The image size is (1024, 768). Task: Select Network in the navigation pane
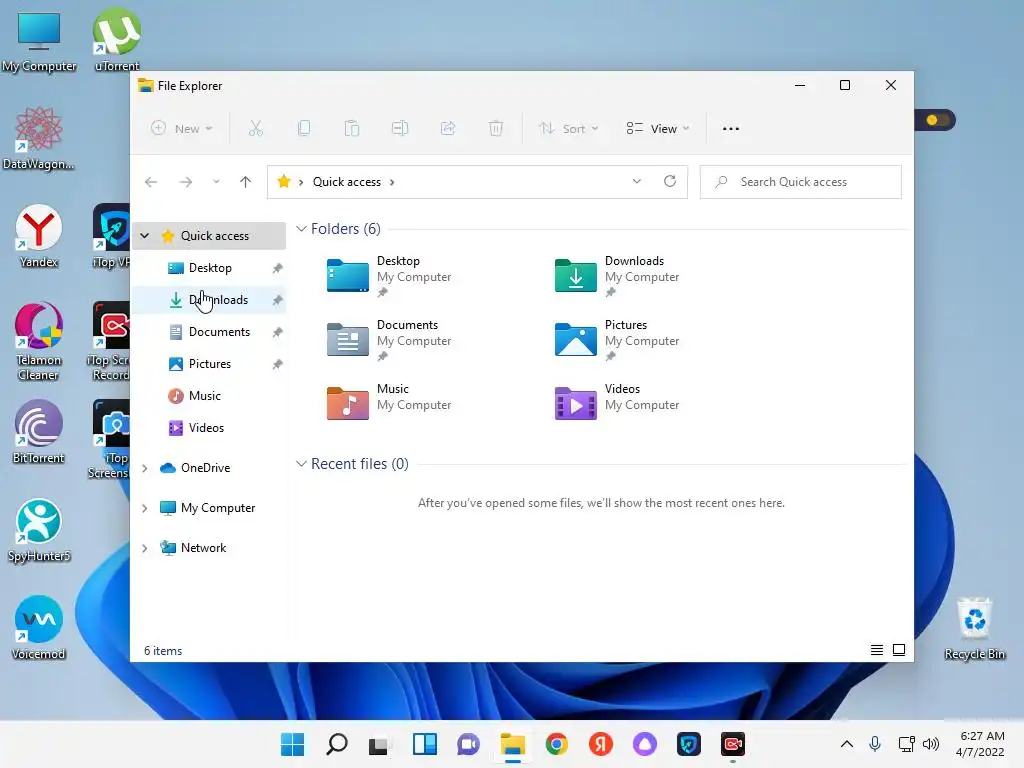click(x=209, y=548)
